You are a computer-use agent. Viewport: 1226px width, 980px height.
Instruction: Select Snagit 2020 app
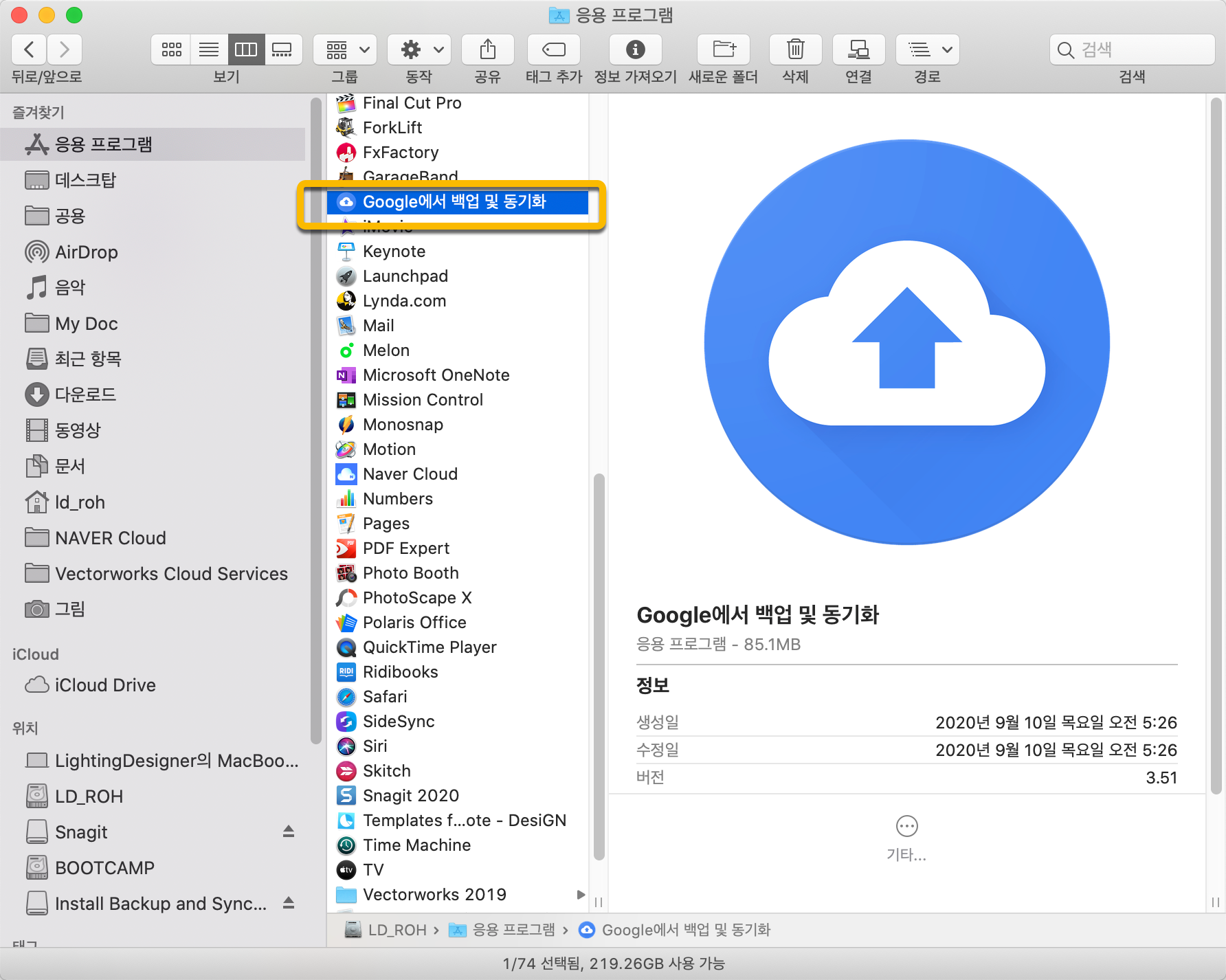(x=458, y=796)
